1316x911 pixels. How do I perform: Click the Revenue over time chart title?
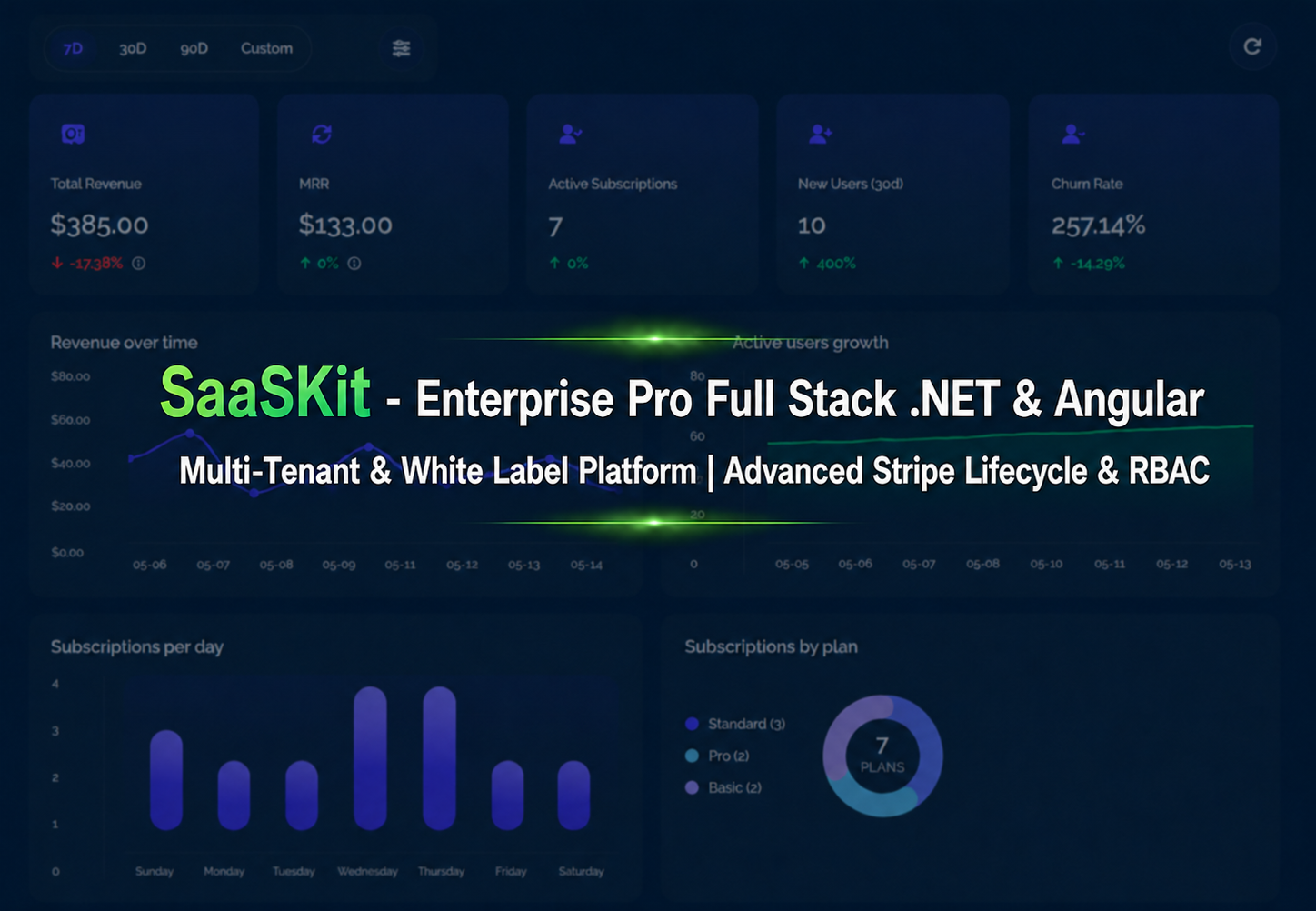point(124,343)
